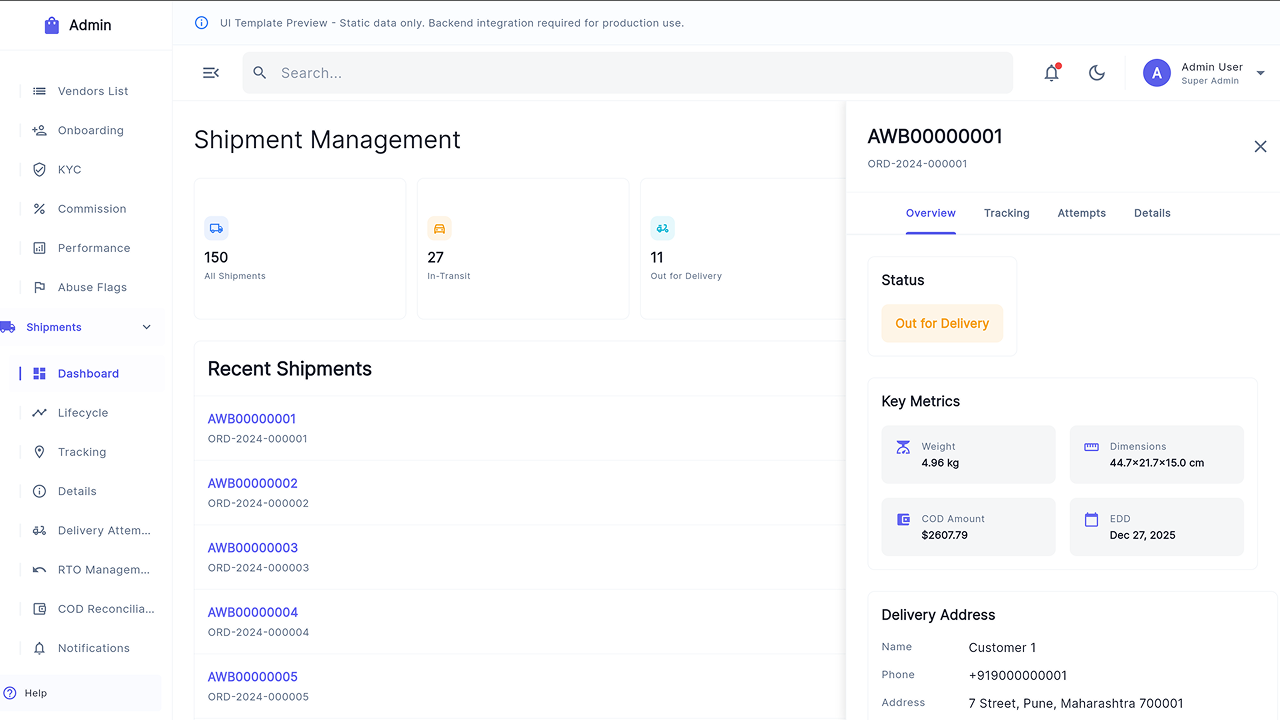The image size is (1280, 720).
Task: Open Performance sidebar item
Action: click(x=92, y=248)
